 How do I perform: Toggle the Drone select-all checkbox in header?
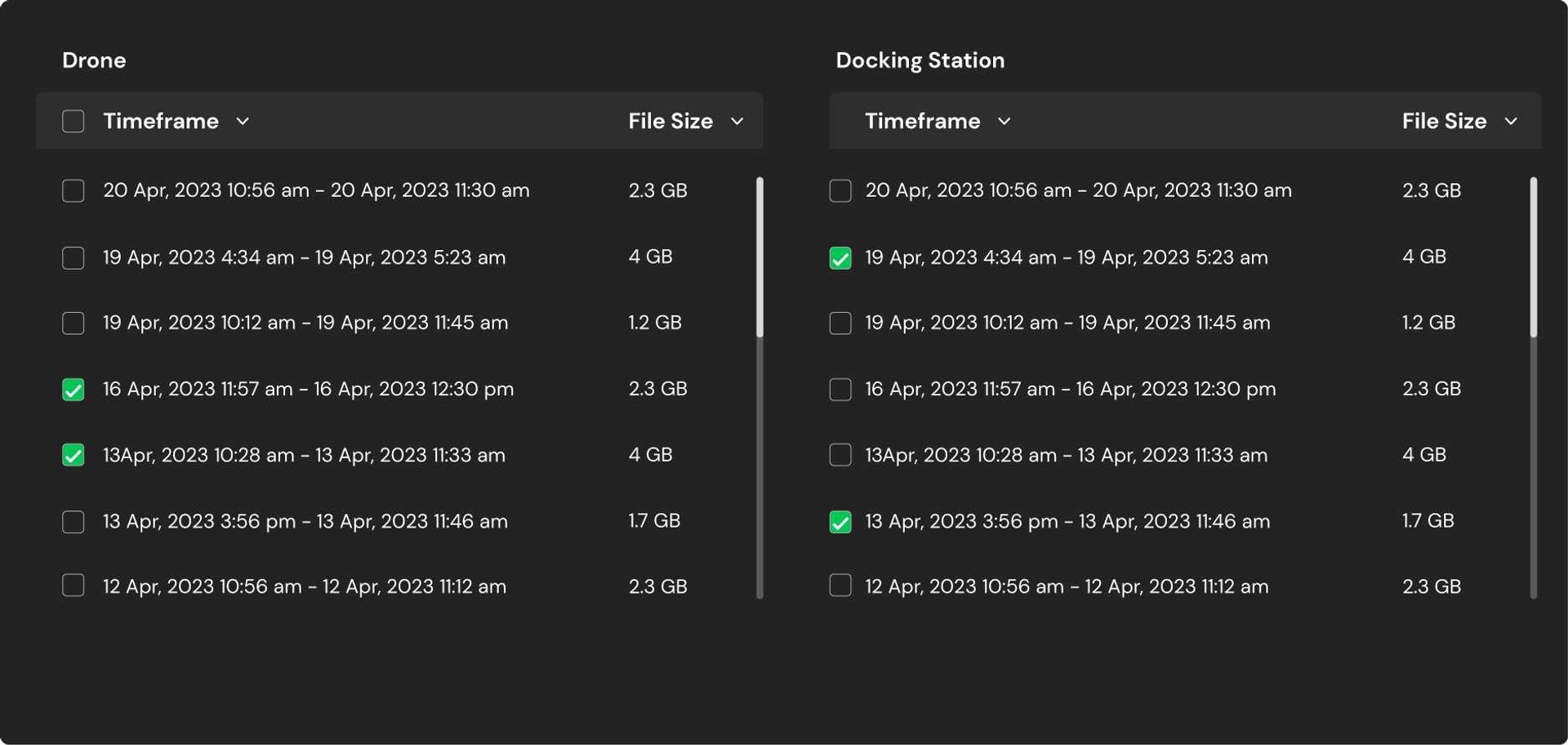[73, 121]
